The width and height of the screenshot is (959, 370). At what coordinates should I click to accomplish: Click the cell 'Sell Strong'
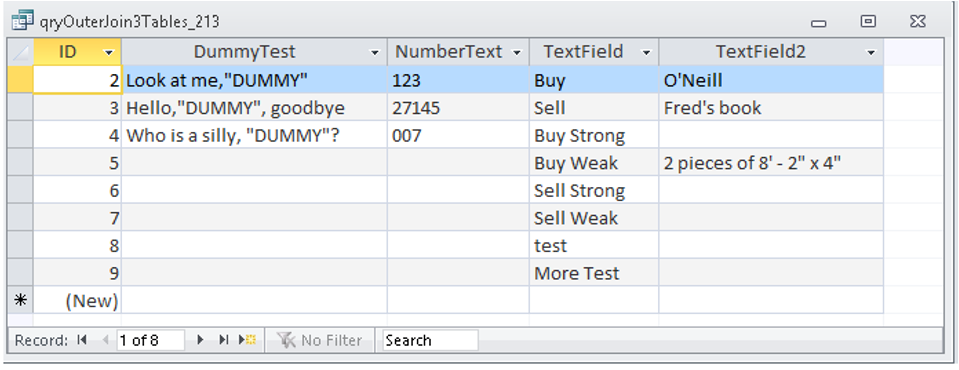(x=594, y=190)
